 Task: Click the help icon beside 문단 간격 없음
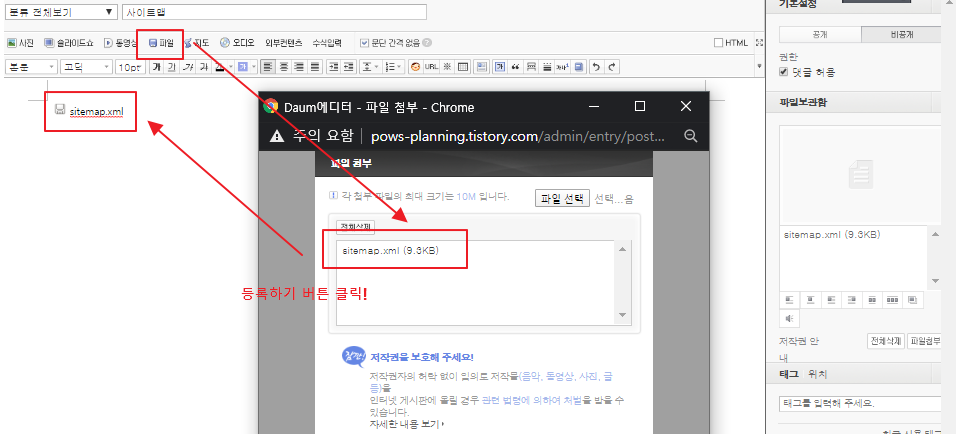(x=427, y=43)
